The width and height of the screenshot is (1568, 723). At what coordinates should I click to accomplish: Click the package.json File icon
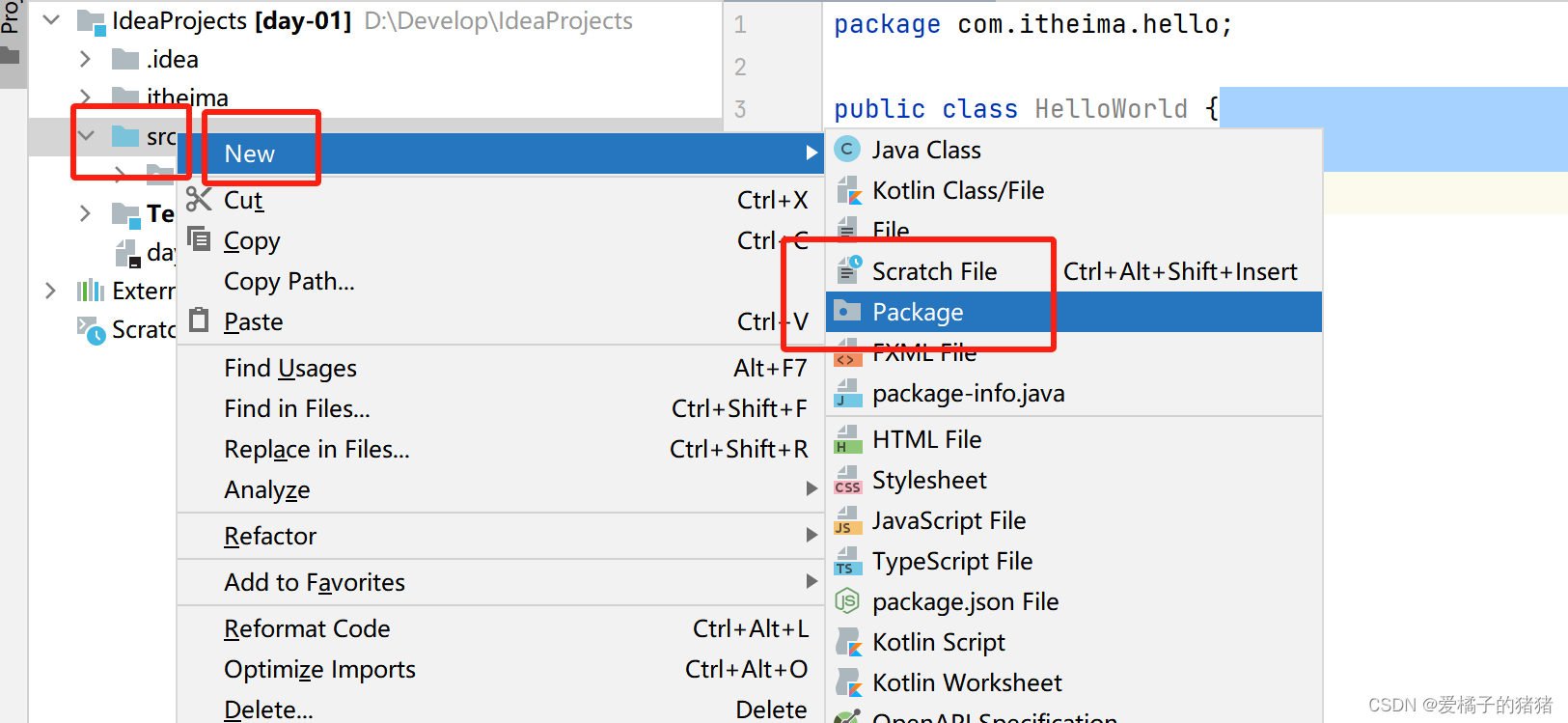coord(847,601)
